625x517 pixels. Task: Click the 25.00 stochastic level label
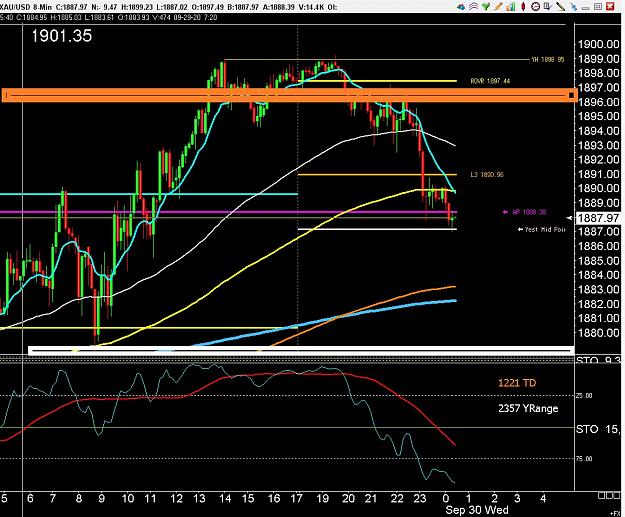[x=584, y=395]
